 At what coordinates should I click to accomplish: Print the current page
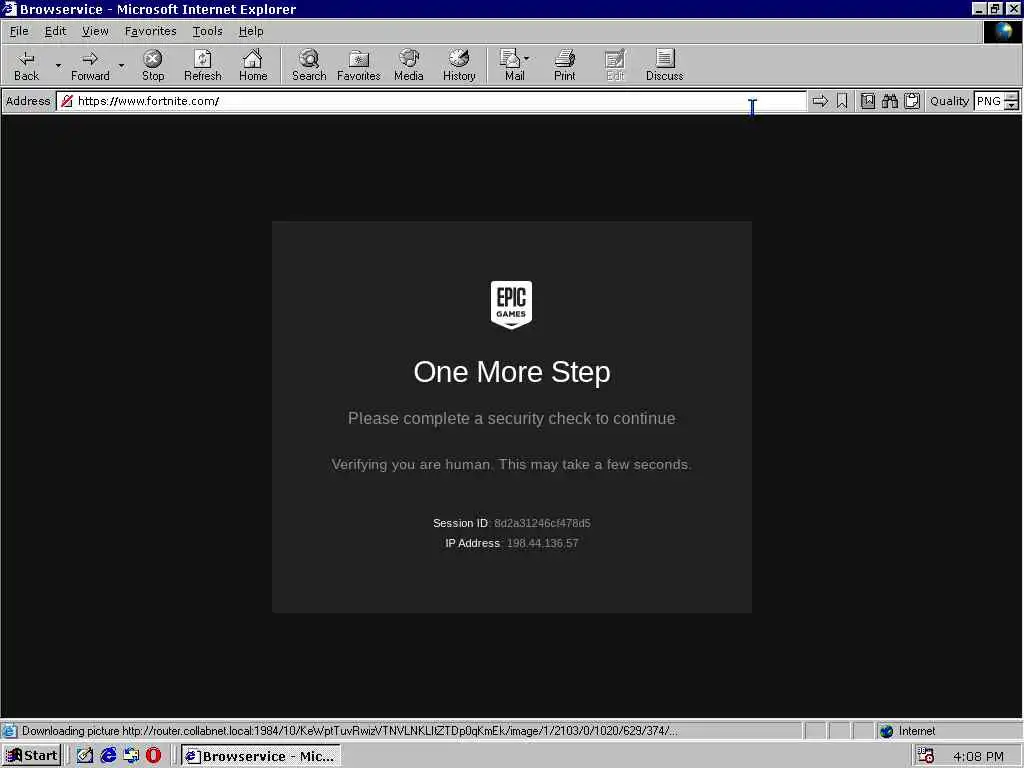pyautogui.click(x=565, y=65)
